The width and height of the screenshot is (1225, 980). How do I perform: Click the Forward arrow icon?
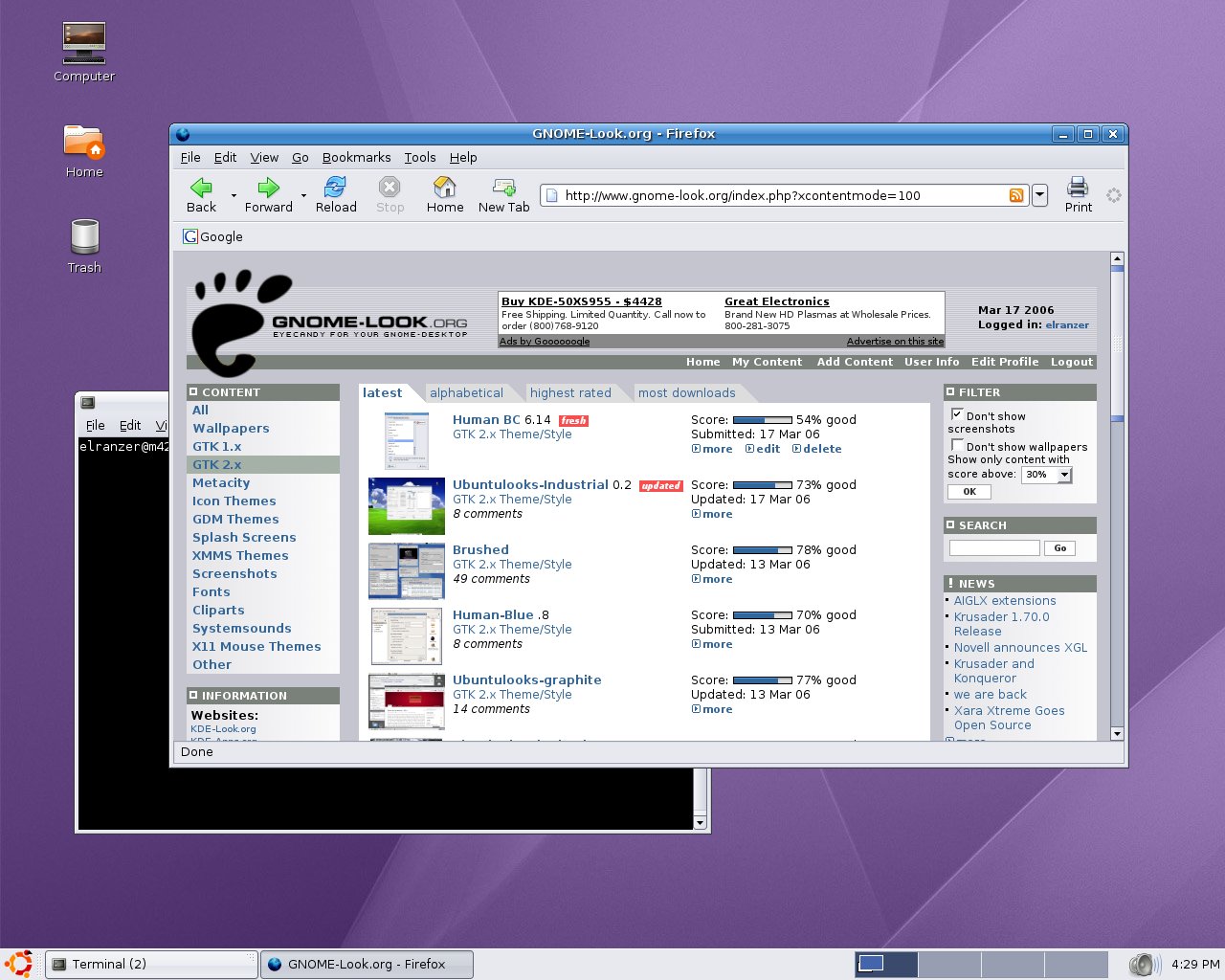[x=269, y=188]
